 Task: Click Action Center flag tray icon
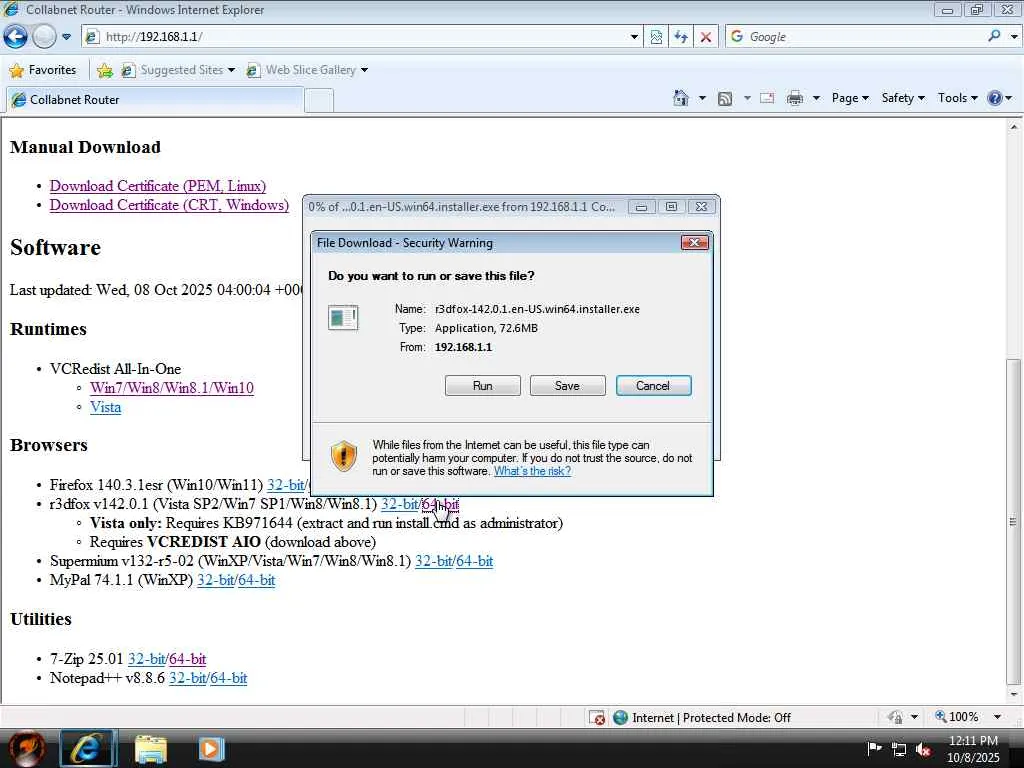tap(874, 749)
